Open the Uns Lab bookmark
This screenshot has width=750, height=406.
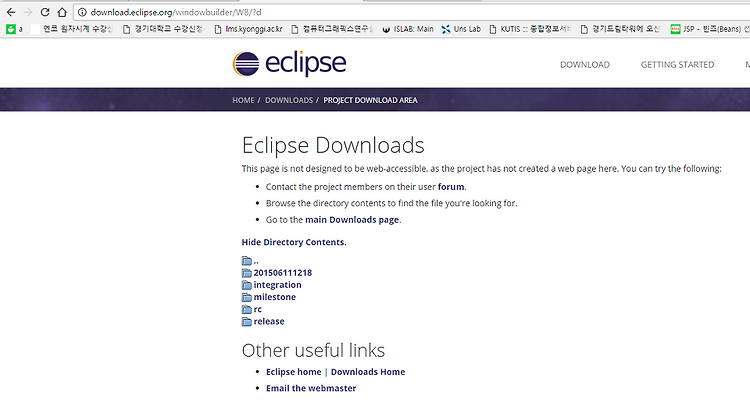[461, 29]
